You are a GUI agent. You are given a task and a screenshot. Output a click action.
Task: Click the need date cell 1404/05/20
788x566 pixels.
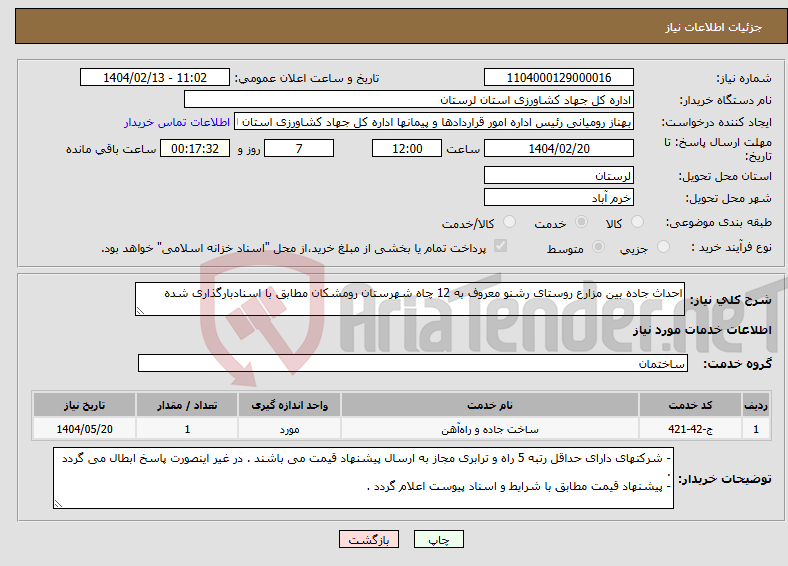84,429
